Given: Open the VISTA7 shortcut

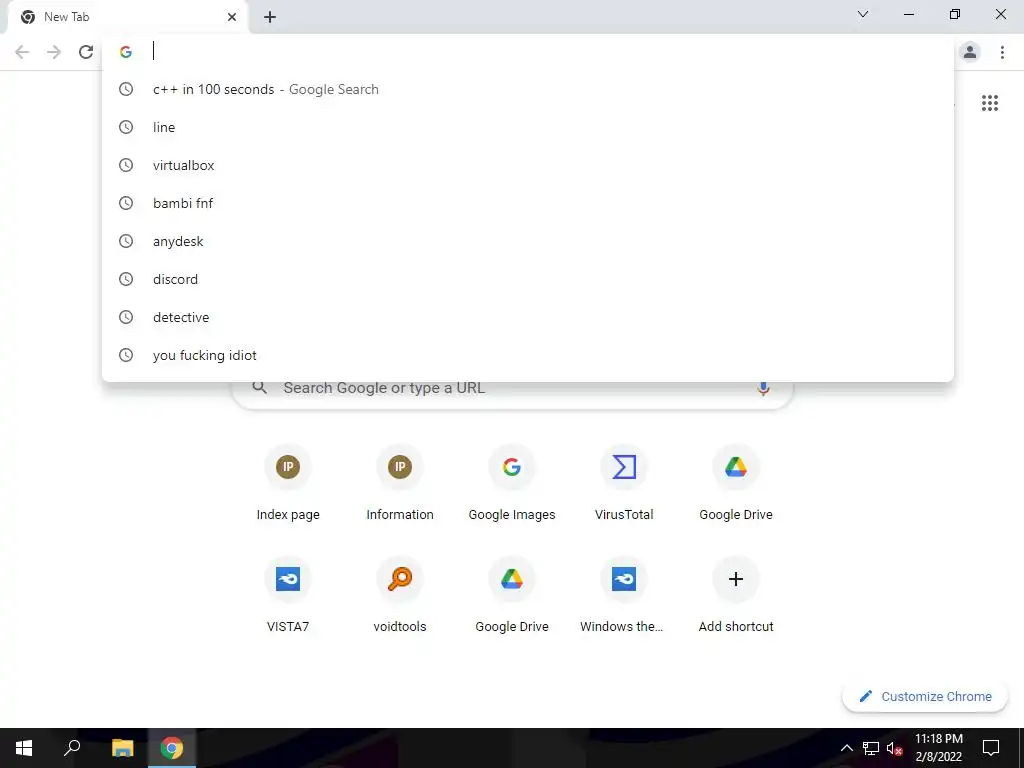Looking at the screenshot, I should pos(288,596).
